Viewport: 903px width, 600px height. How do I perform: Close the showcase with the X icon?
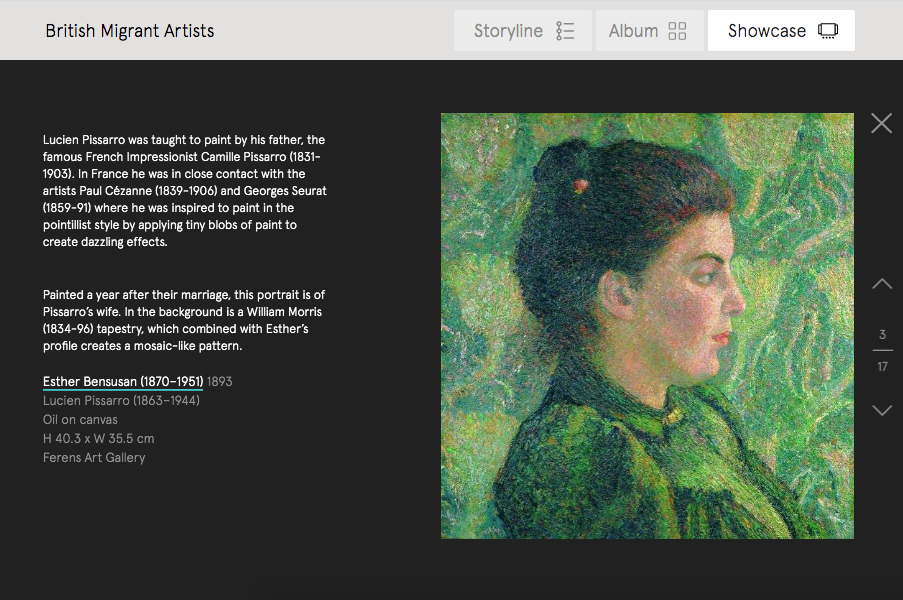pyautogui.click(x=881, y=123)
